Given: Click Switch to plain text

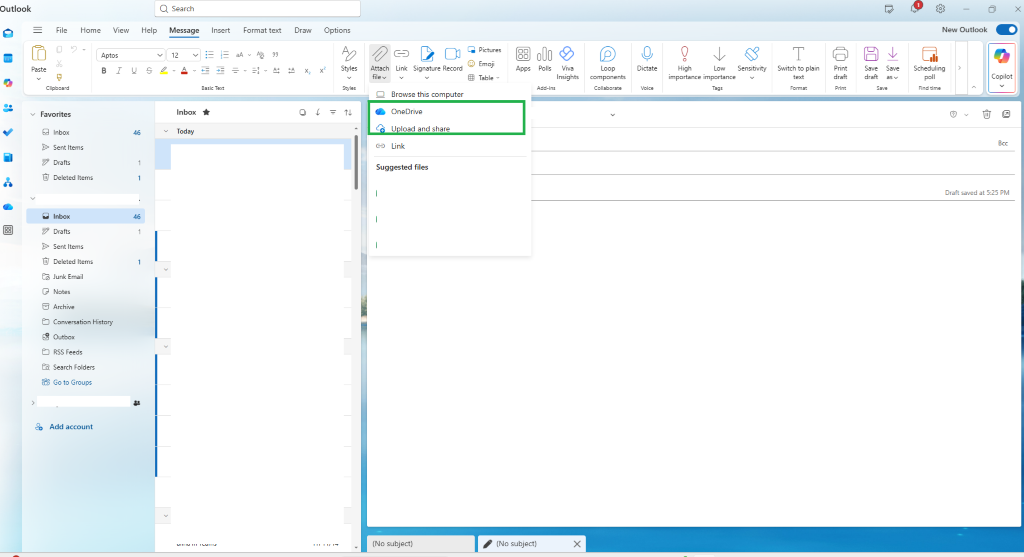Looking at the screenshot, I should [798, 63].
